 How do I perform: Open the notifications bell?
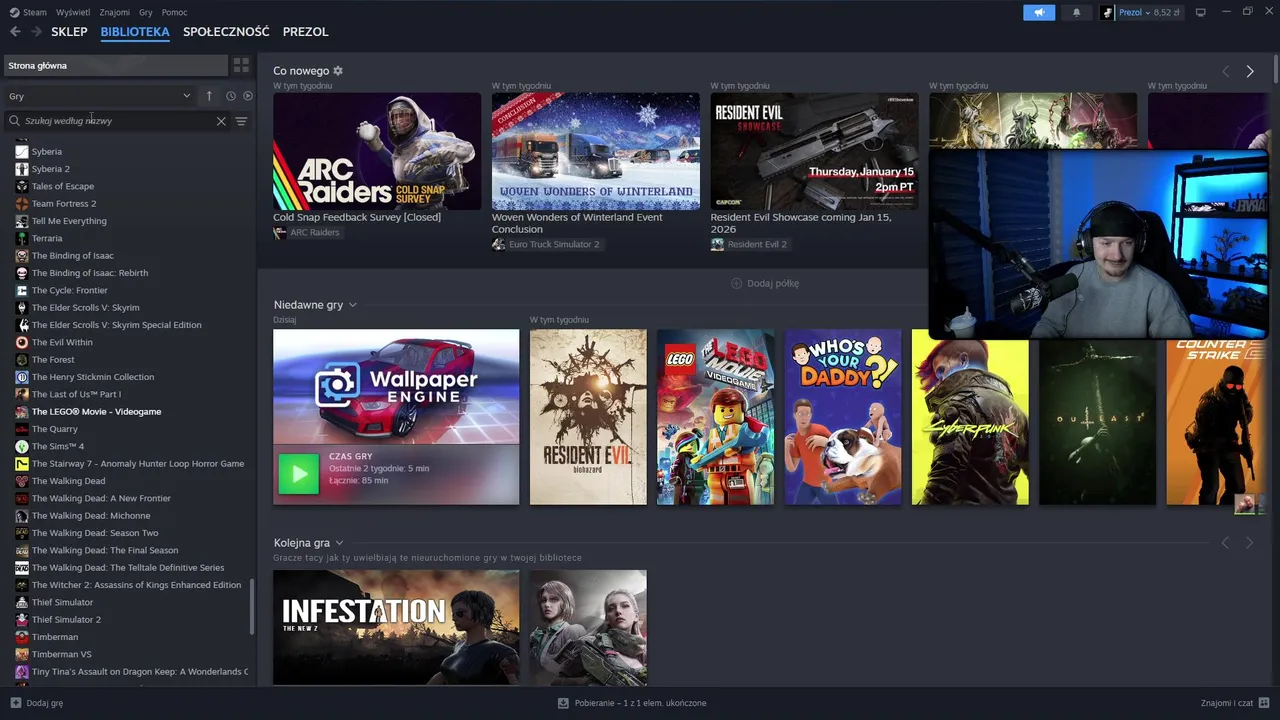[1077, 12]
